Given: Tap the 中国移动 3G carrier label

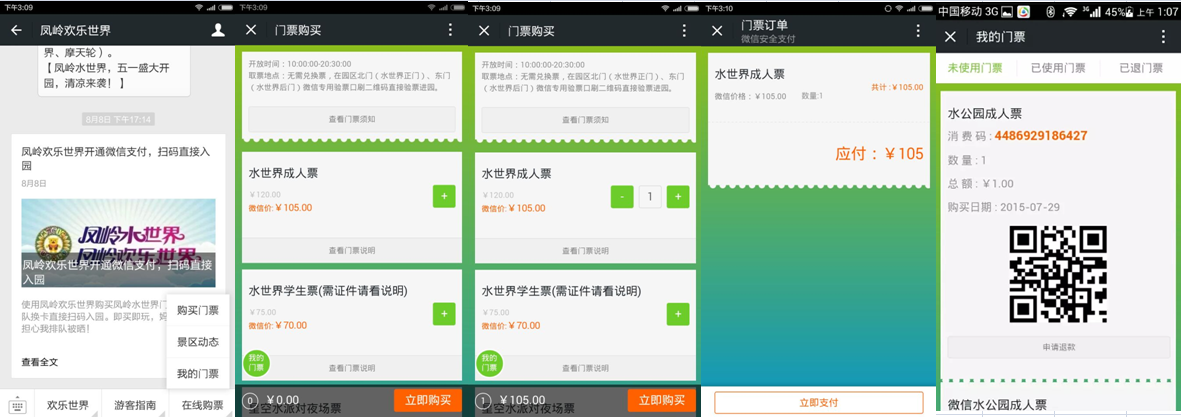Looking at the screenshot, I should pyautogui.click(x=968, y=12).
